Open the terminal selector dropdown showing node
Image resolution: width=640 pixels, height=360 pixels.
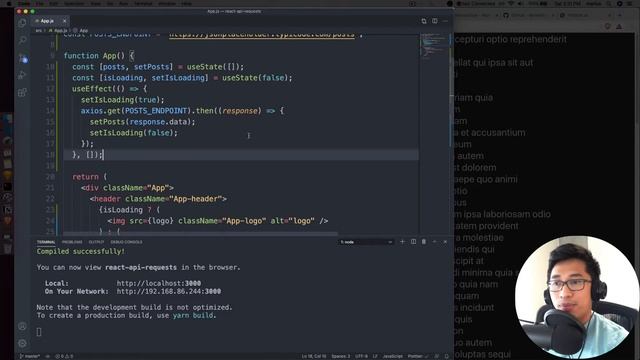[x=366, y=242]
